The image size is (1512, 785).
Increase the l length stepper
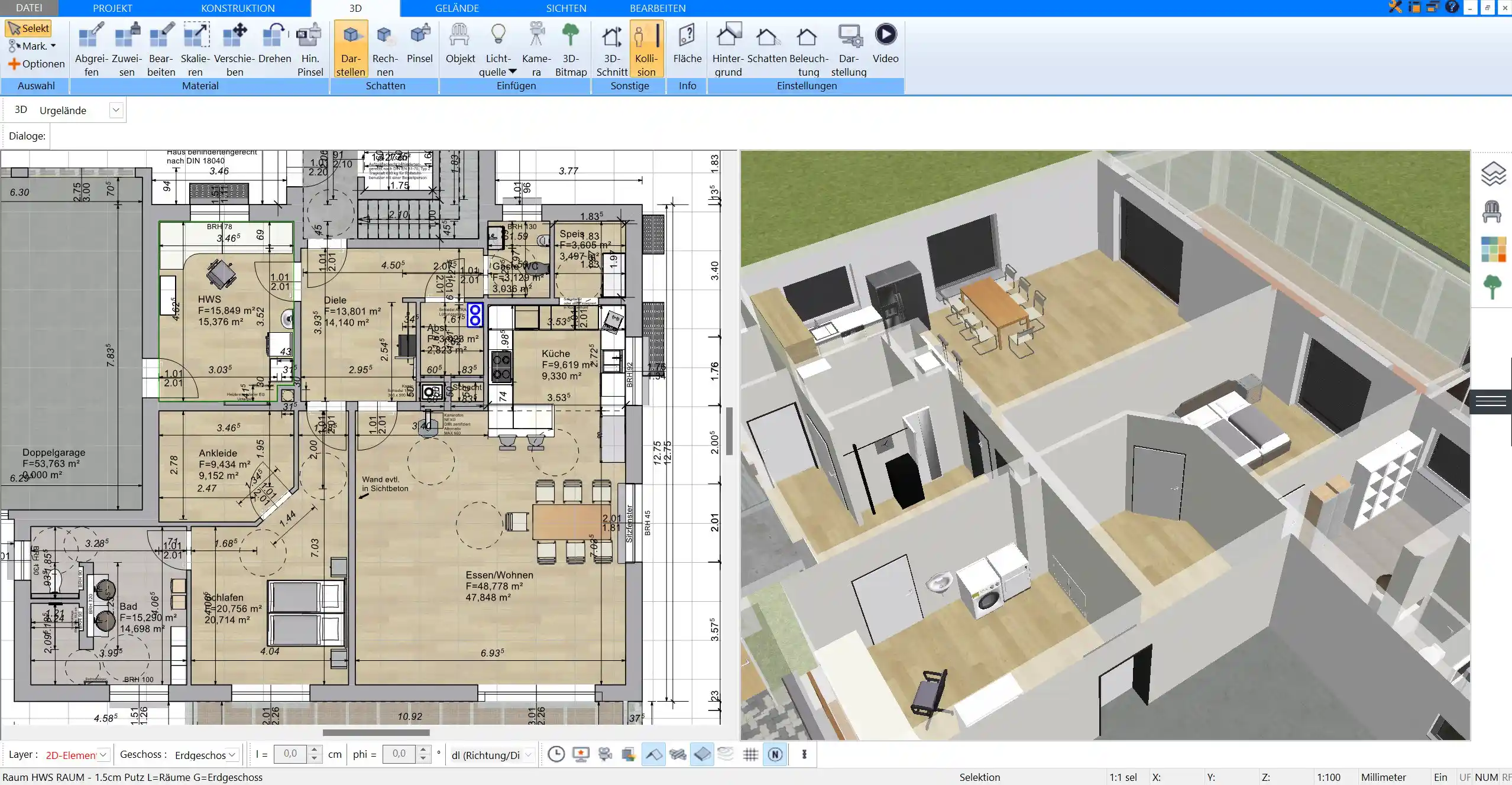(x=315, y=750)
